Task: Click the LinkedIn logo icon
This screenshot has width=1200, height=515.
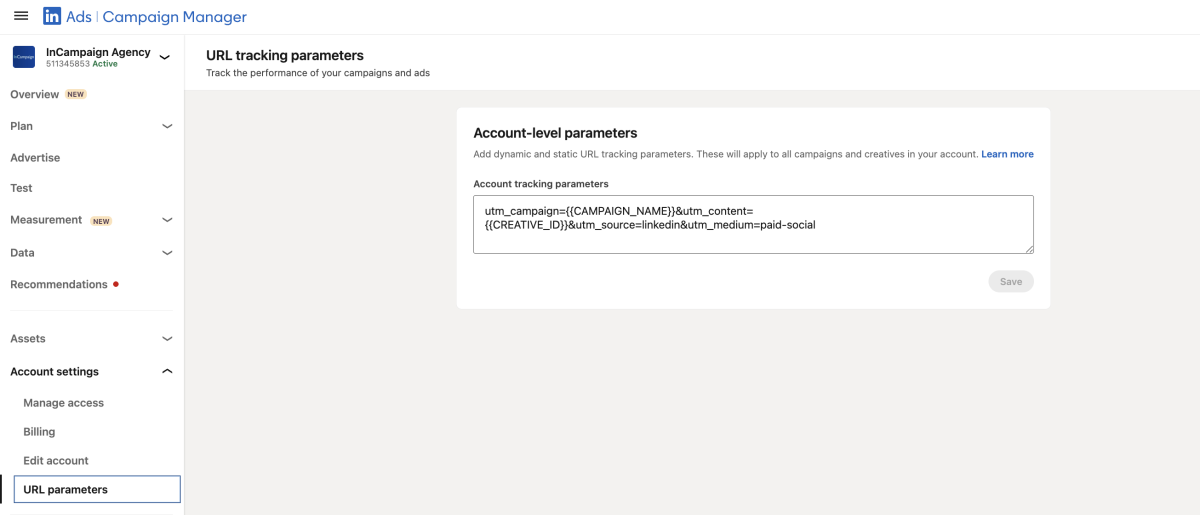Action: coord(52,17)
